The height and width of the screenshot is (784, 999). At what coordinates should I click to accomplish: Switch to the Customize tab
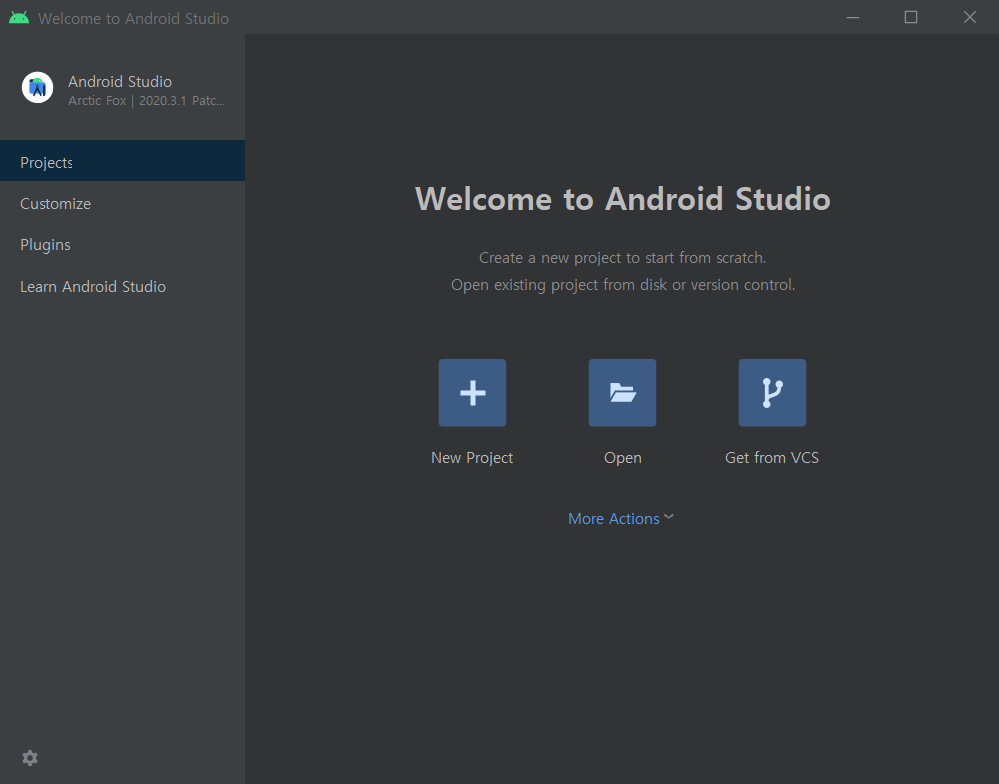click(122, 203)
